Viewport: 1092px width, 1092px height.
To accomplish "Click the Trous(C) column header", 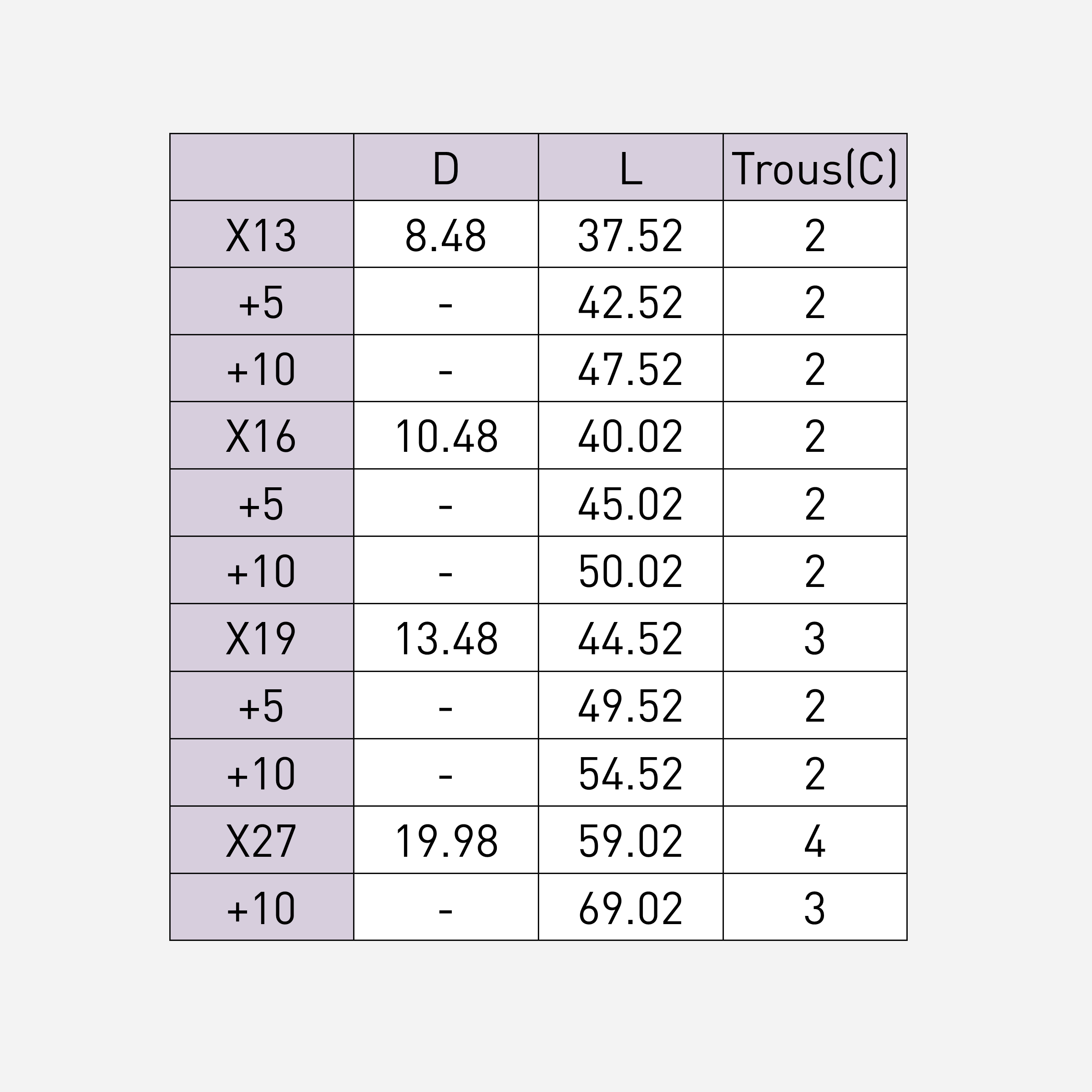I will [x=814, y=167].
